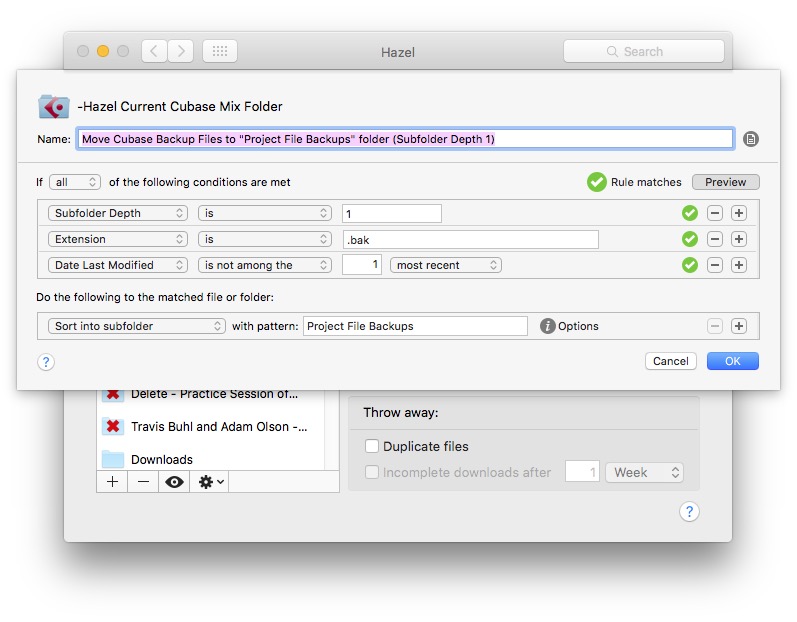
Task: Add a folder with the plus button
Action: pos(112,481)
